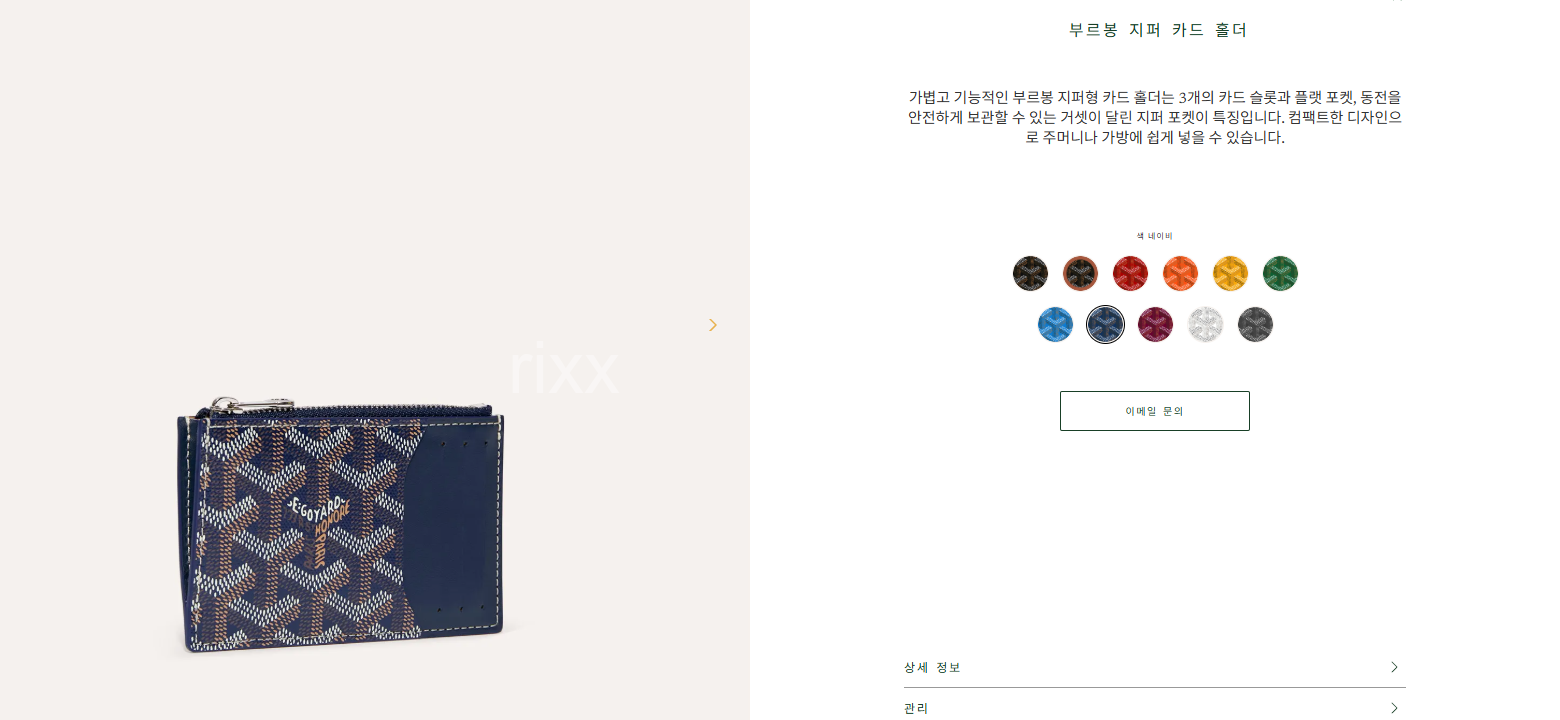Expand the 상세 정보 section
The height and width of the screenshot is (720, 1560).
click(x=1154, y=667)
